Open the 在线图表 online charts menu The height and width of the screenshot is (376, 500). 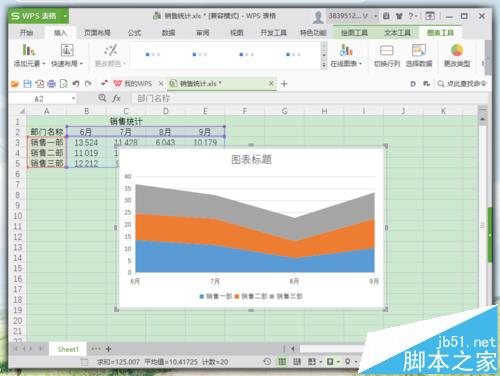point(346,56)
